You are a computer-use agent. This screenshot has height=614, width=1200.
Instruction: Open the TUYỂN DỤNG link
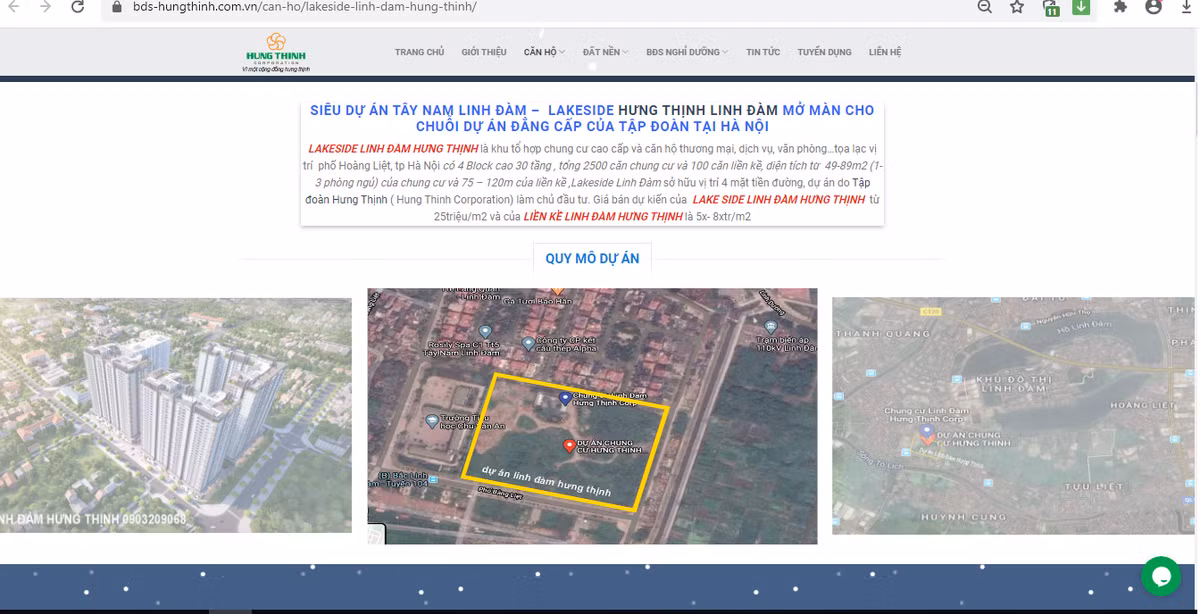[824, 52]
